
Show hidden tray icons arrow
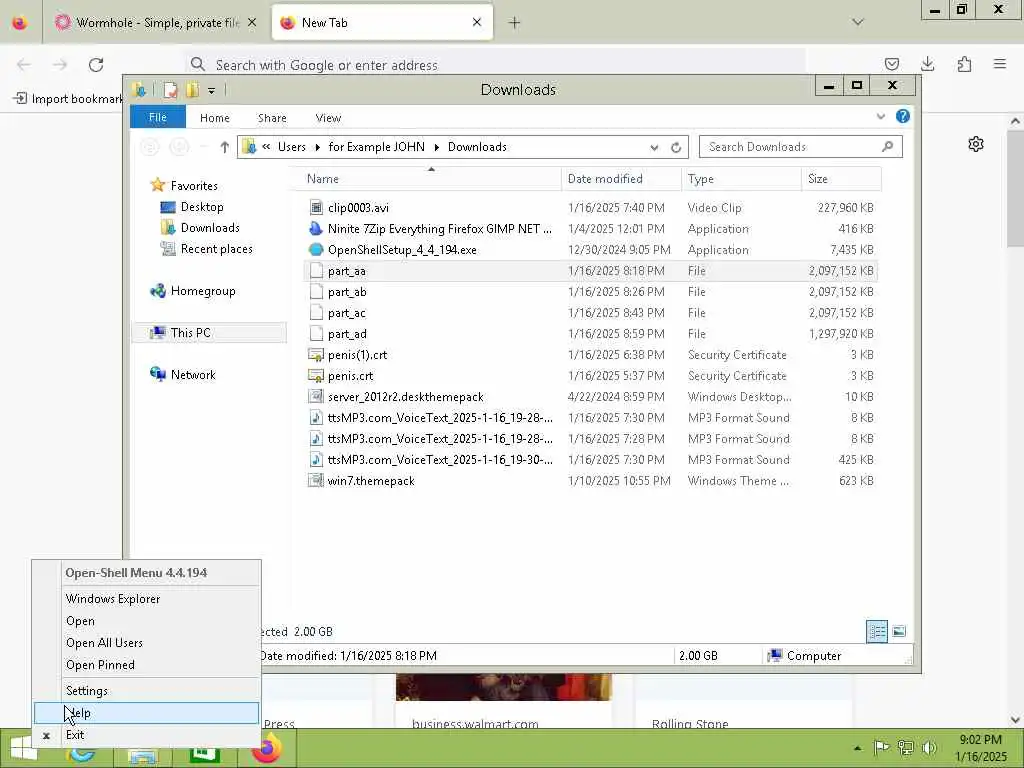pos(857,748)
